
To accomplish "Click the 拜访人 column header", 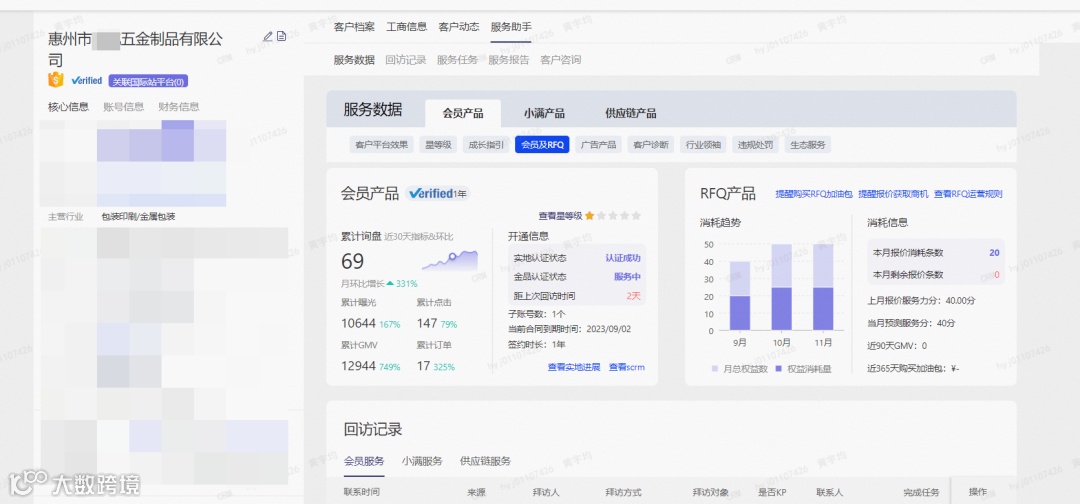I will [x=546, y=492].
